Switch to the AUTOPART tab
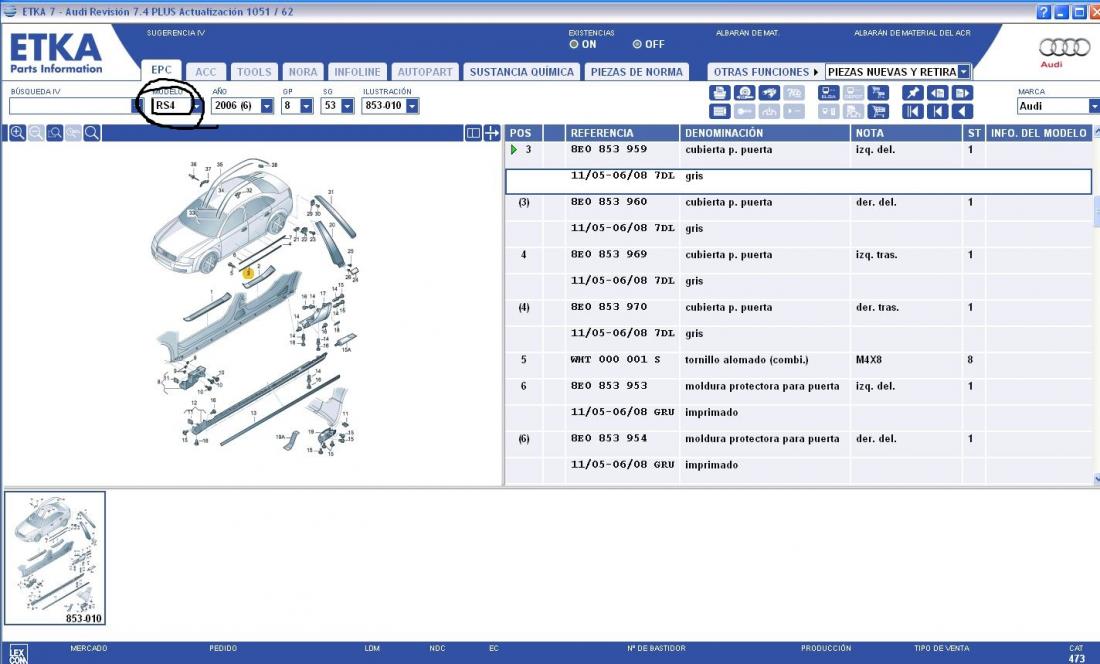Screen dimensions: 1100x664 tap(425, 72)
